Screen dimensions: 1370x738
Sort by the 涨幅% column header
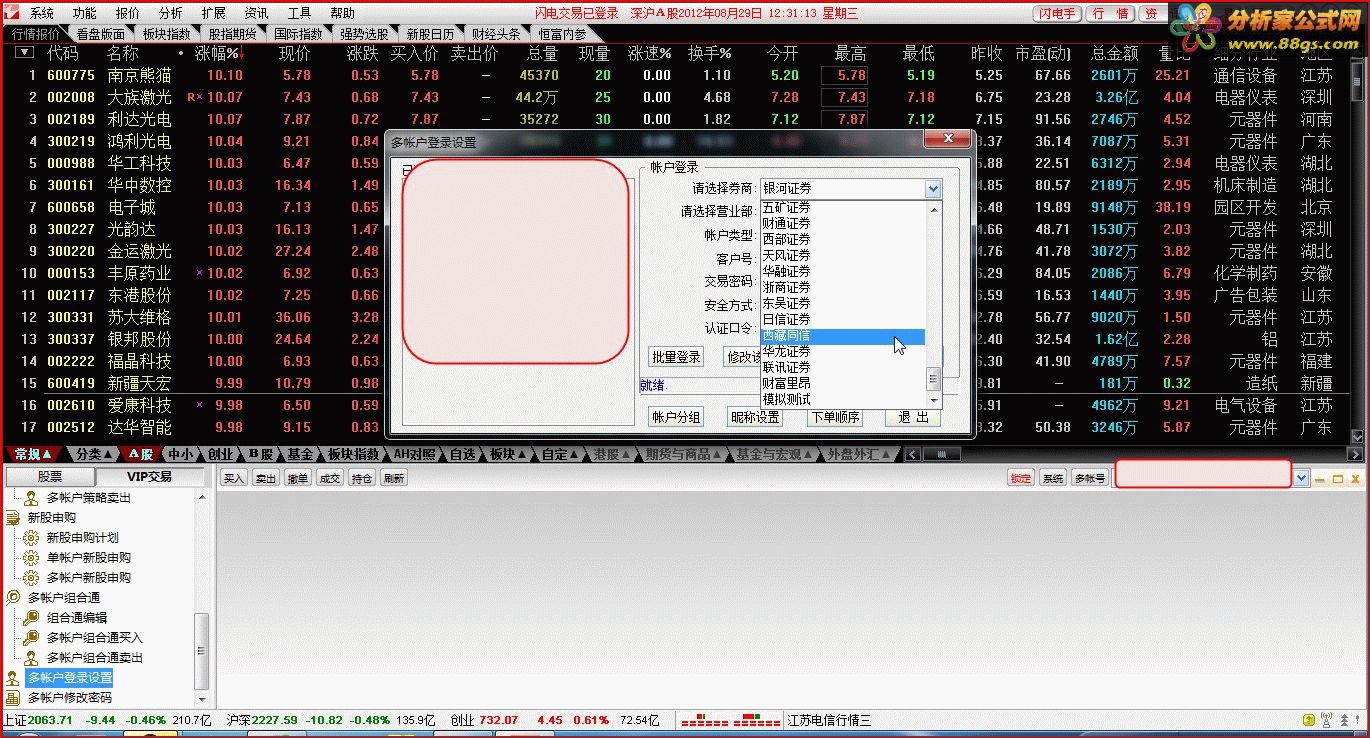coord(218,52)
